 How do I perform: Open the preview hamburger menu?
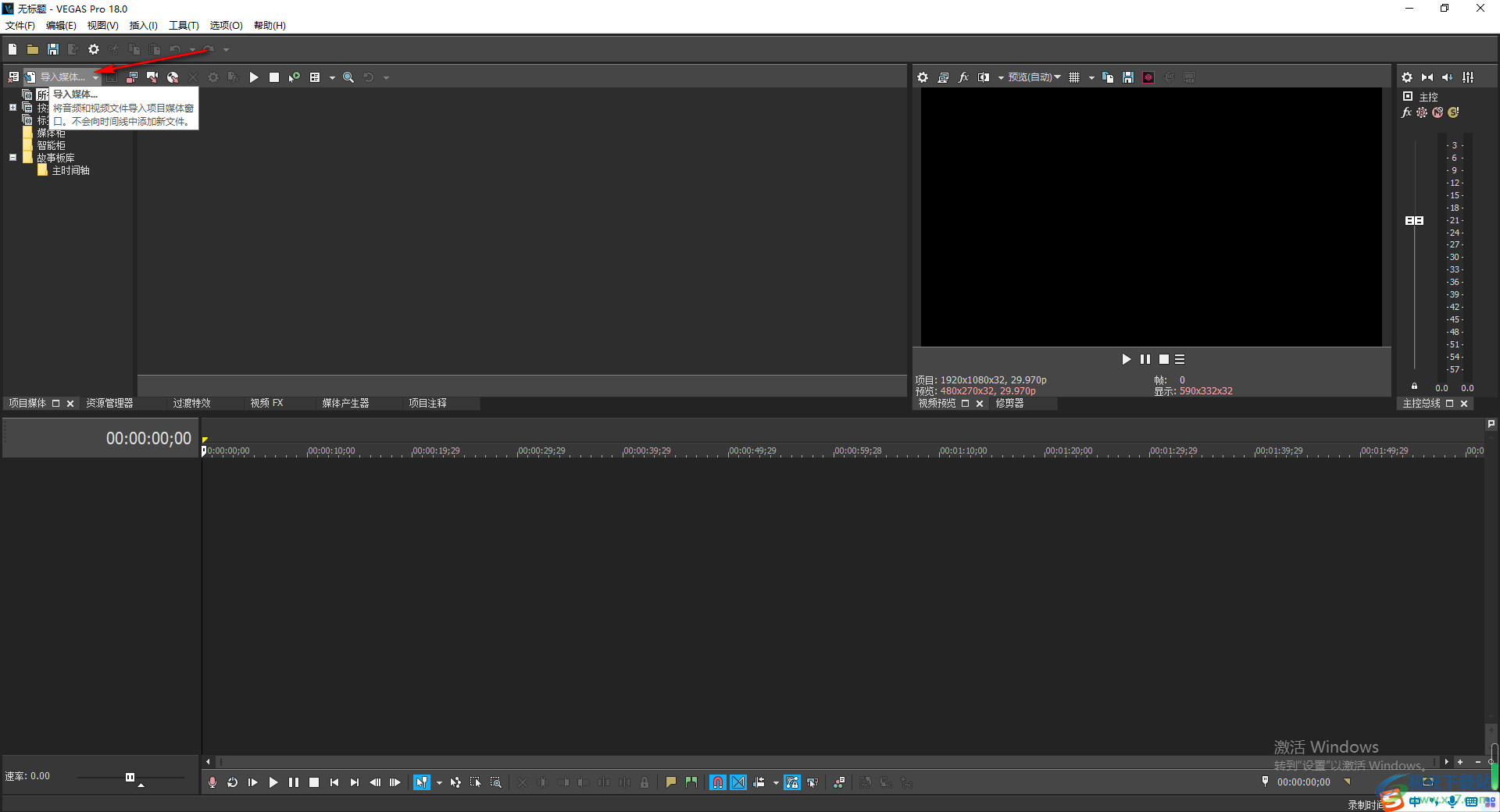[1180, 359]
